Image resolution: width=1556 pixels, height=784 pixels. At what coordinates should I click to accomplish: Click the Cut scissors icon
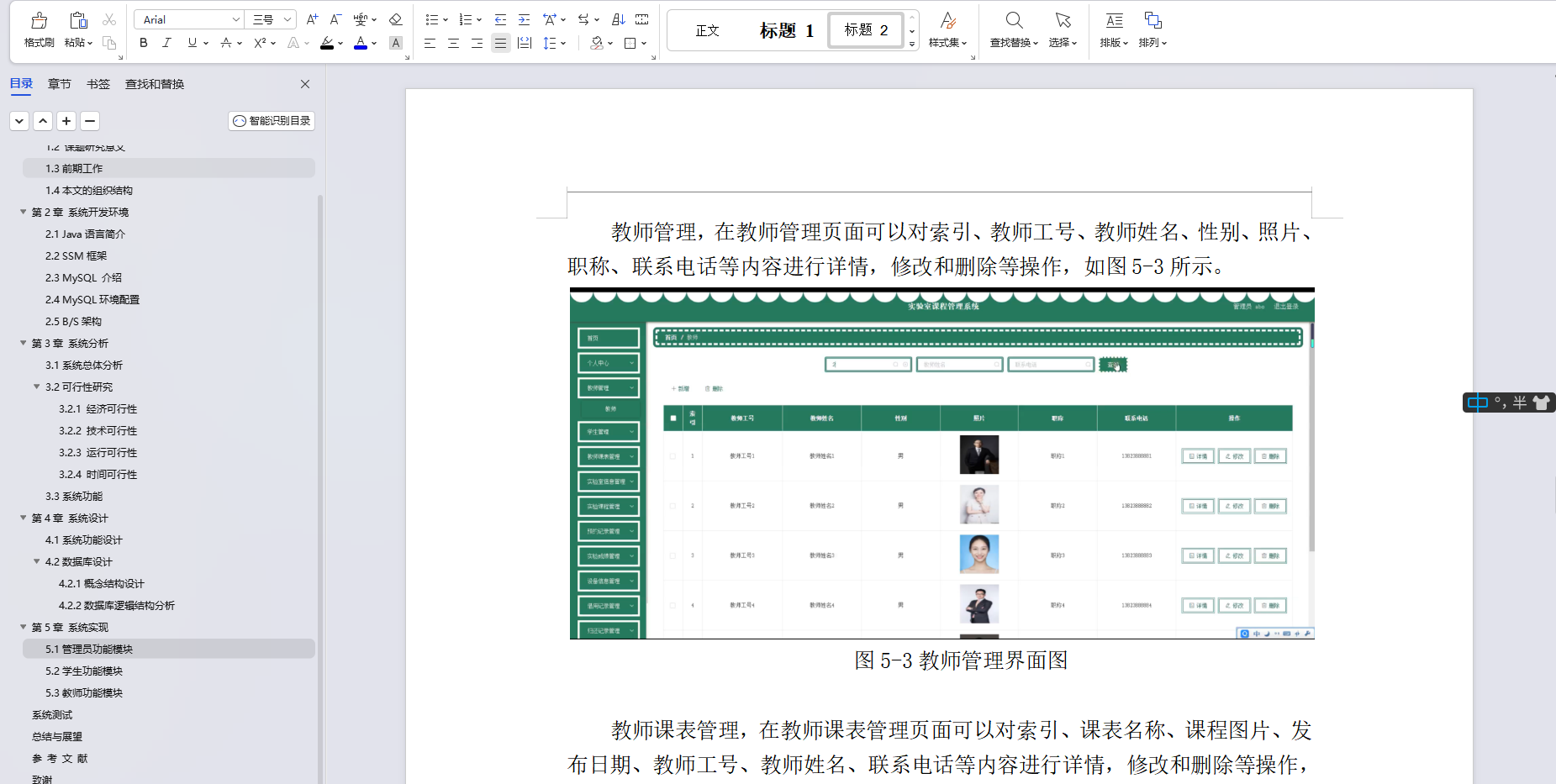(x=109, y=19)
